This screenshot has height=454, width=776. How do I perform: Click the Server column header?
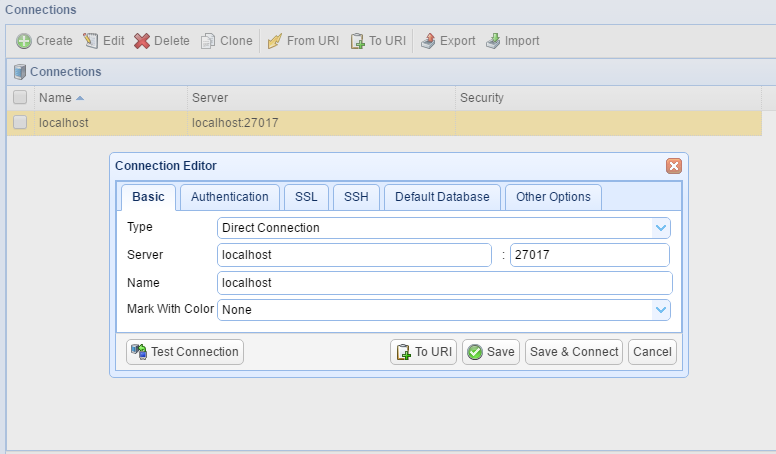321,98
